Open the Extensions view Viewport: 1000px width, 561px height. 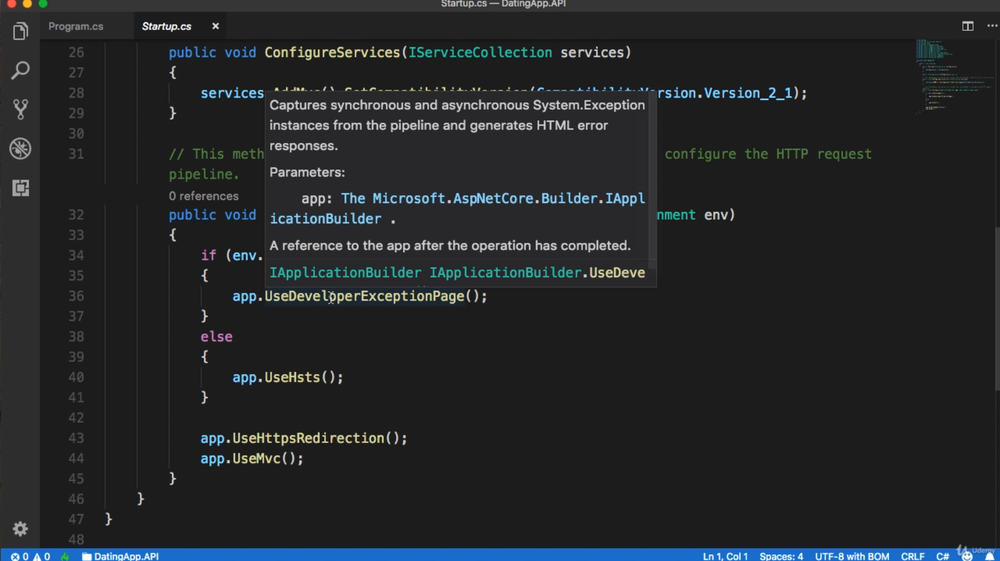click(x=20, y=188)
